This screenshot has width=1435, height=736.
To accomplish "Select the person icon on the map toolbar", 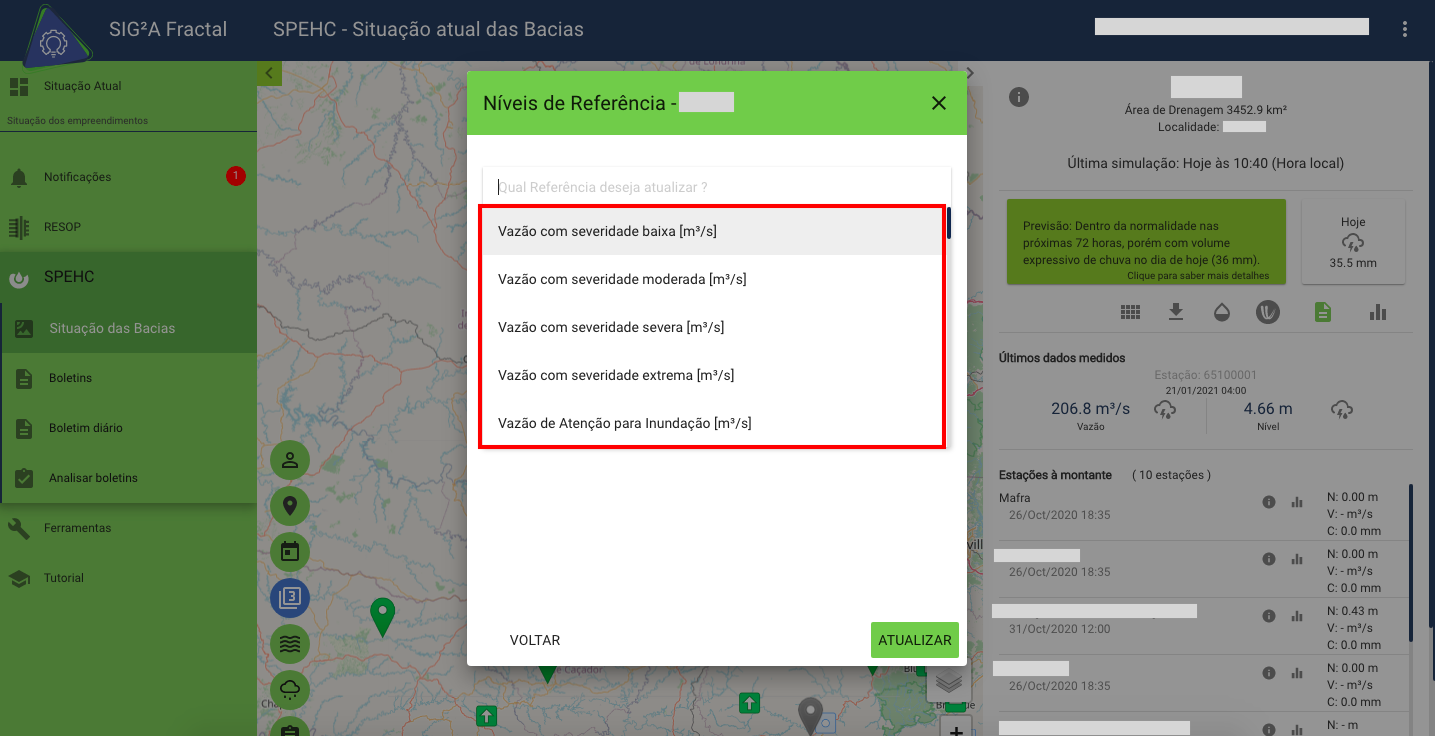I will [x=289, y=459].
